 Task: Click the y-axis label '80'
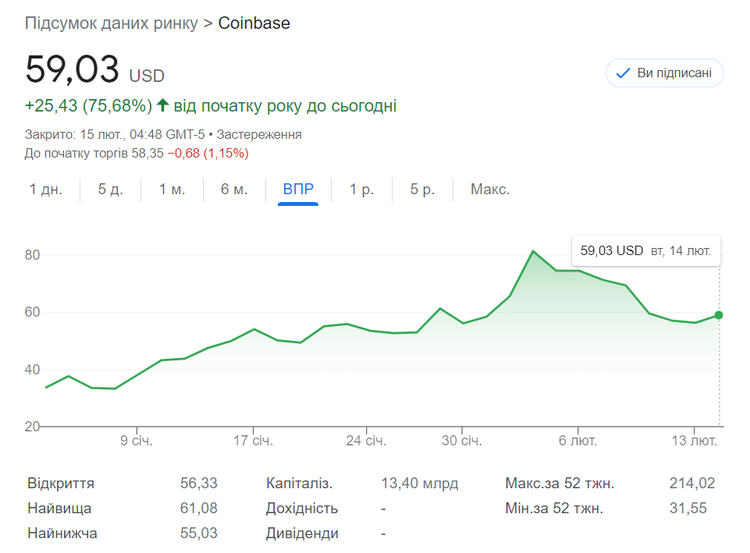32,255
